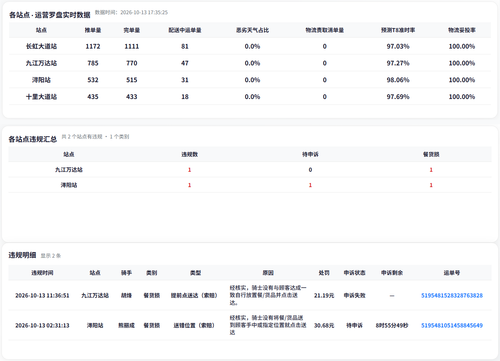Click in-delivery count 18

coord(185,97)
